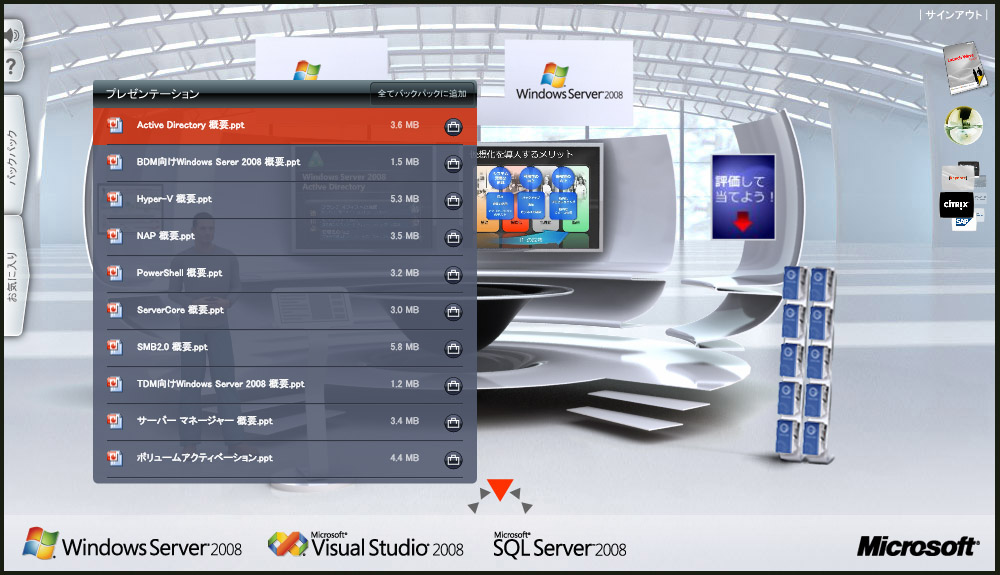This screenshot has width=1000, height=575.
Task: Open the help question mark icon
Action: point(13,66)
